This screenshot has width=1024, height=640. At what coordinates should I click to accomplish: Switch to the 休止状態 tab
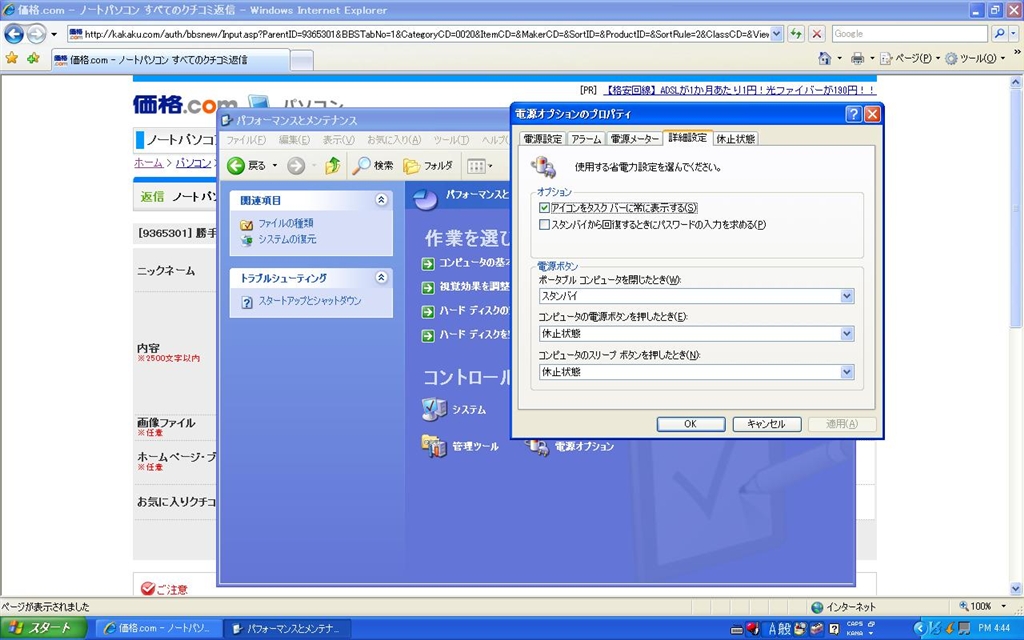click(x=735, y=139)
